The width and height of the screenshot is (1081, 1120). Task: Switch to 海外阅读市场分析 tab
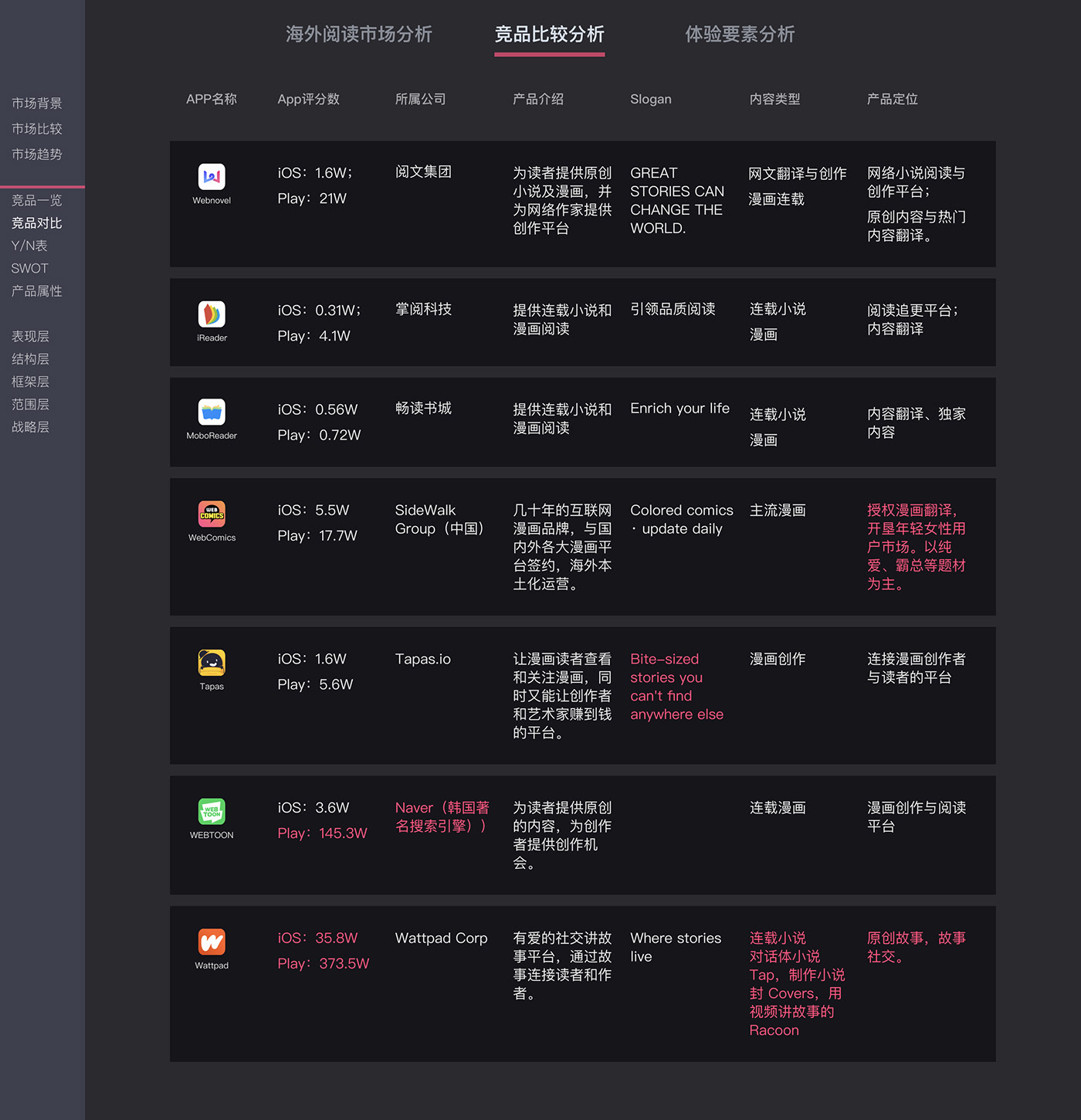coord(359,34)
